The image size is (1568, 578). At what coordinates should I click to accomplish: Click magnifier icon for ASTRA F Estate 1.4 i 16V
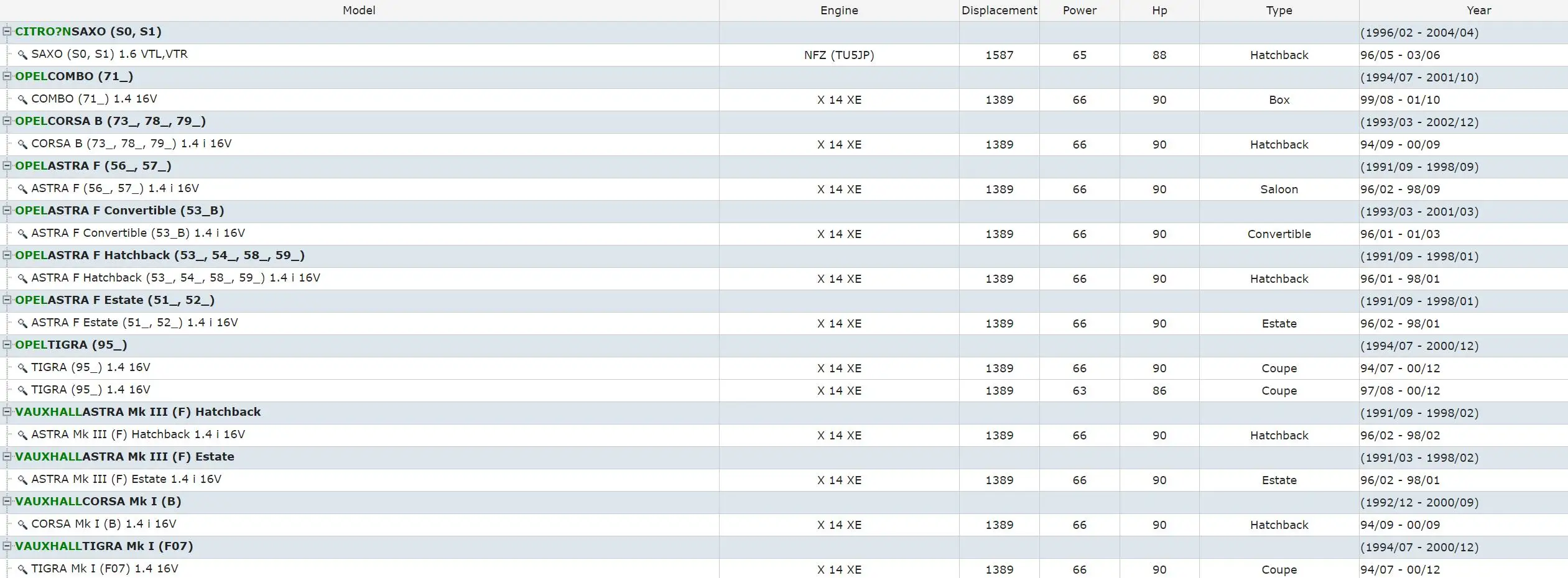point(22,323)
